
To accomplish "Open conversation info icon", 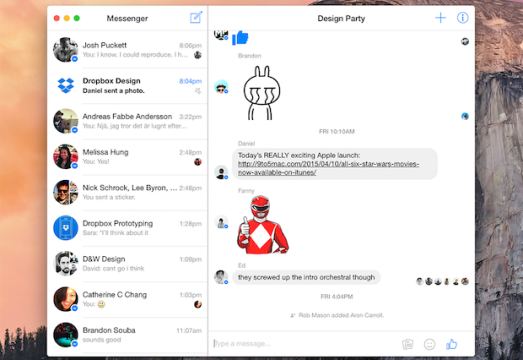I will pyautogui.click(x=462, y=18).
